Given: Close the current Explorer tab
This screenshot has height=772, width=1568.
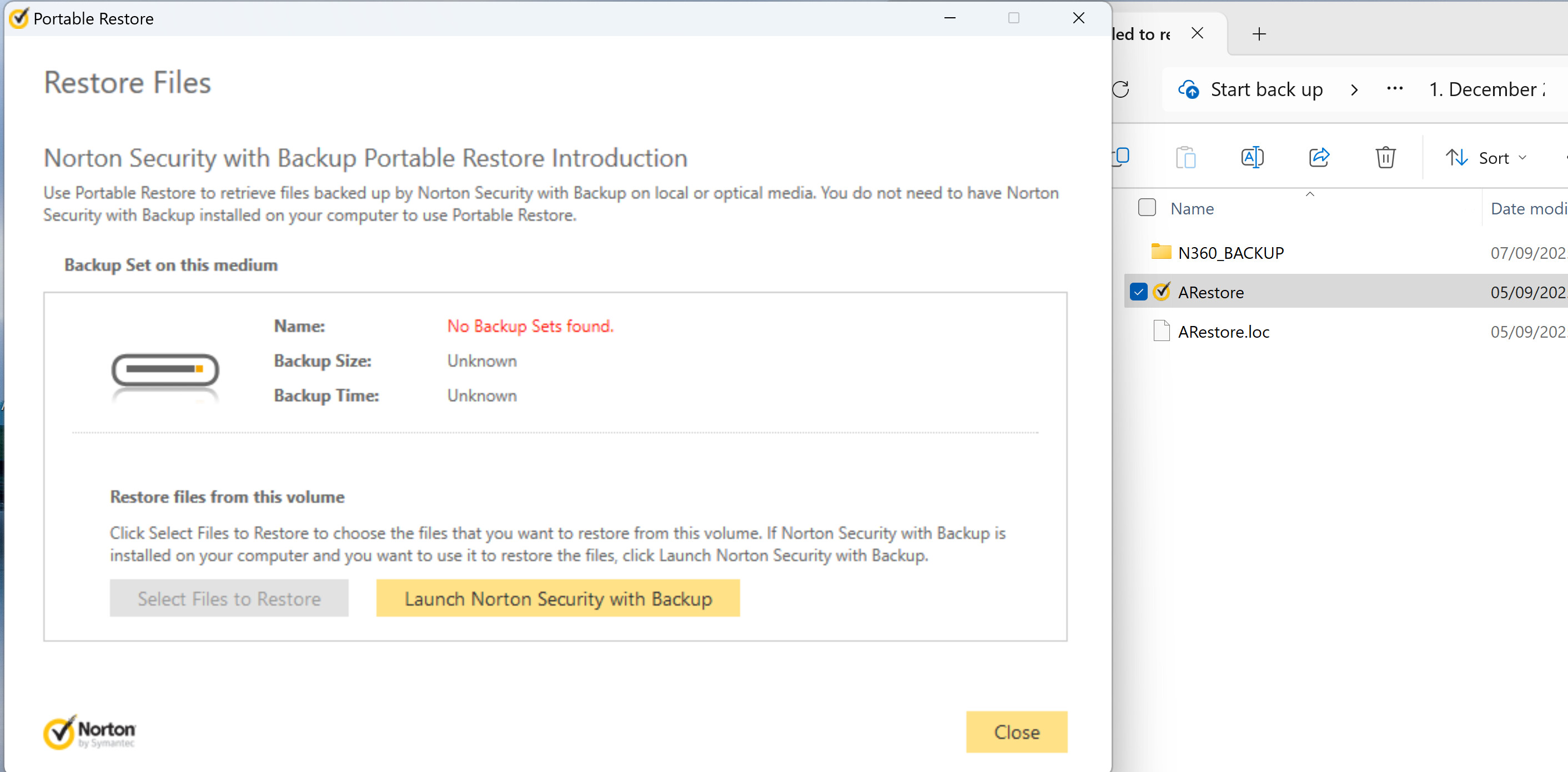Looking at the screenshot, I should [1197, 33].
